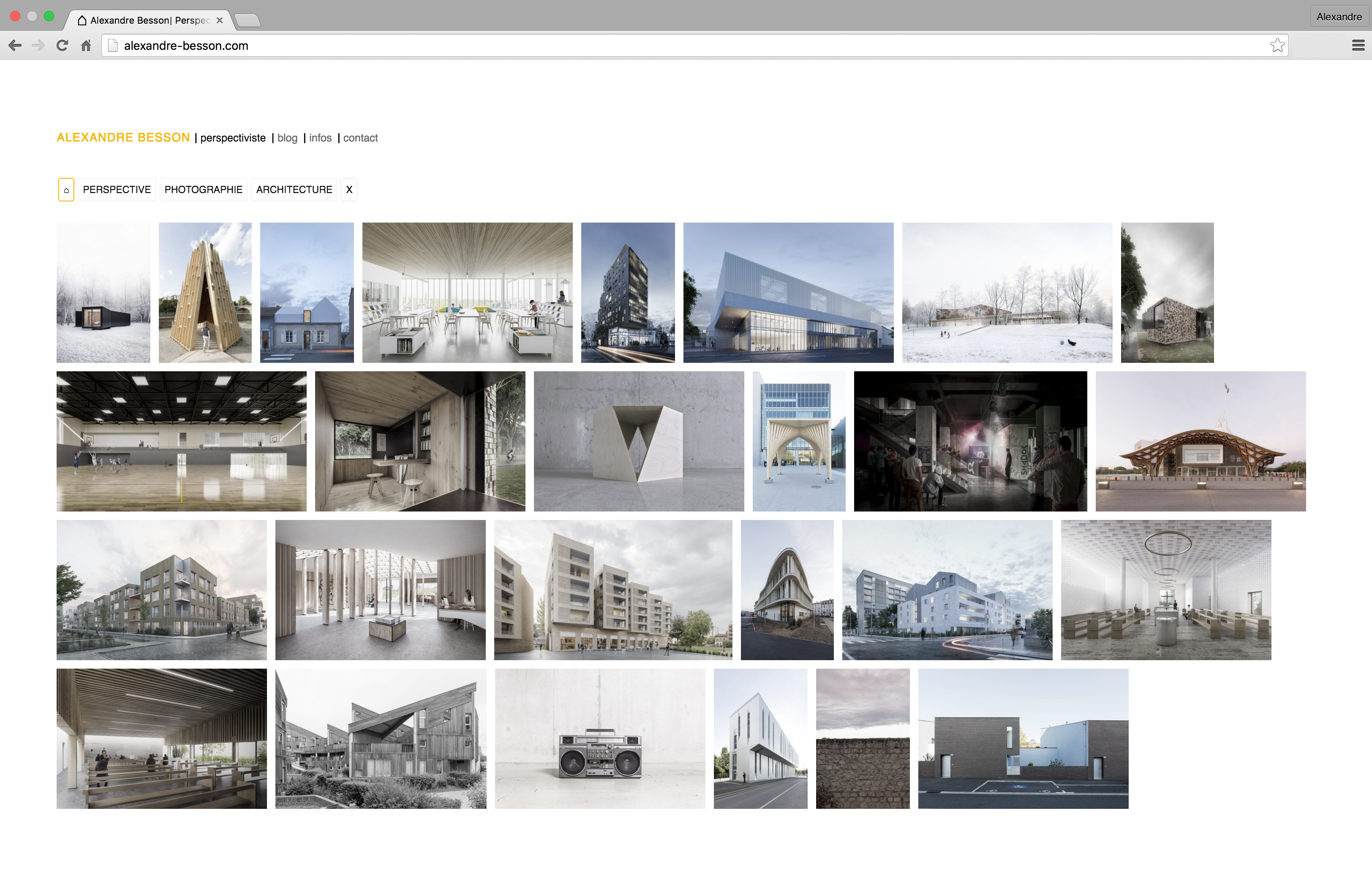Open the white housing with light trails thumbnail
The image size is (1372, 887).
tap(947, 590)
